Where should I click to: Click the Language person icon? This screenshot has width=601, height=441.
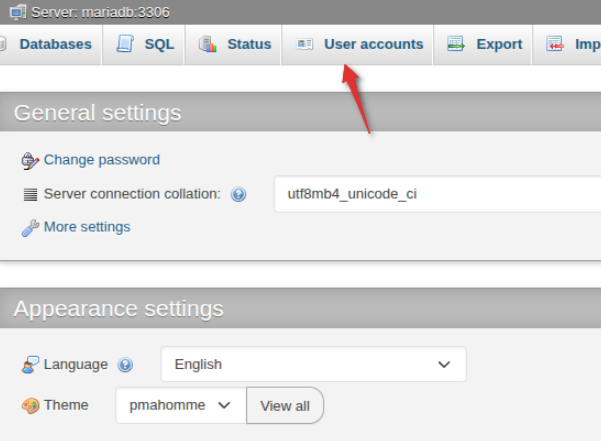coord(30,365)
